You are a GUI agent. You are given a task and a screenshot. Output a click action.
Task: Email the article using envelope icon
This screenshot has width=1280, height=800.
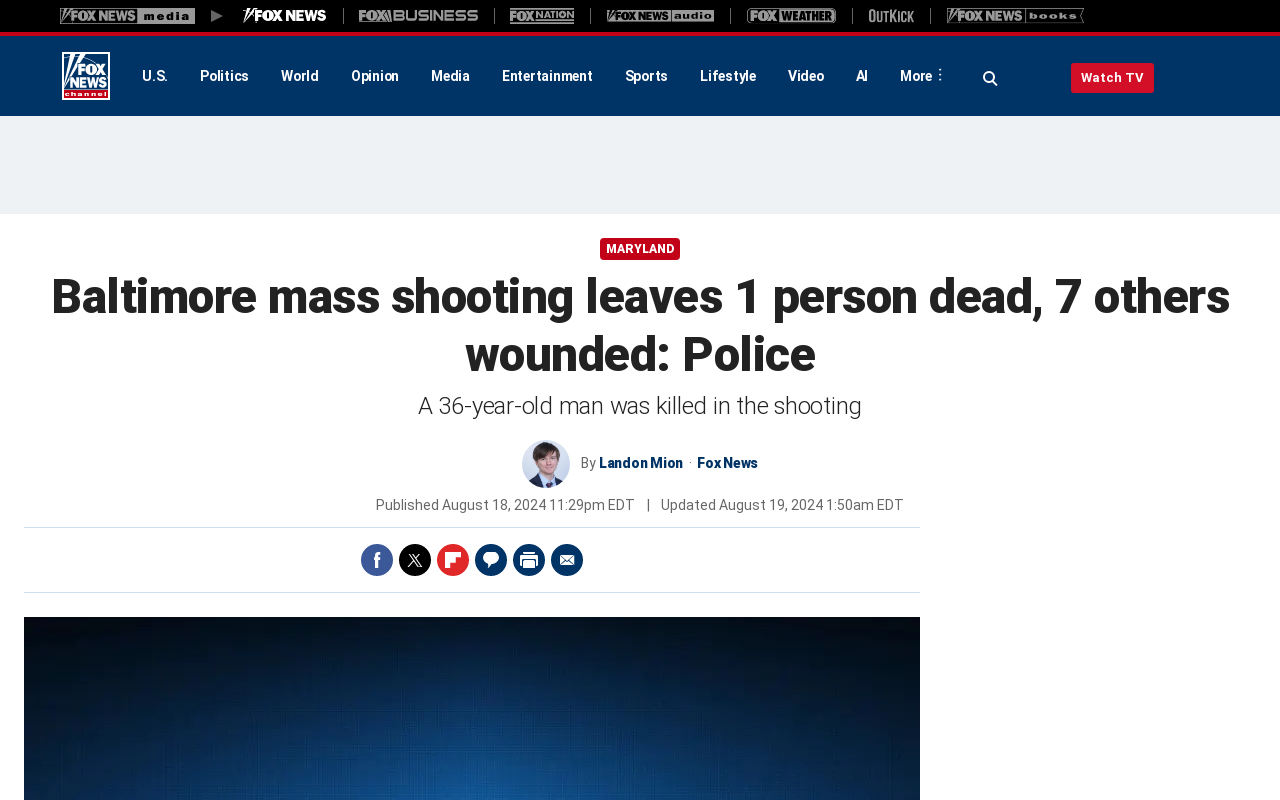tap(567, 560)
